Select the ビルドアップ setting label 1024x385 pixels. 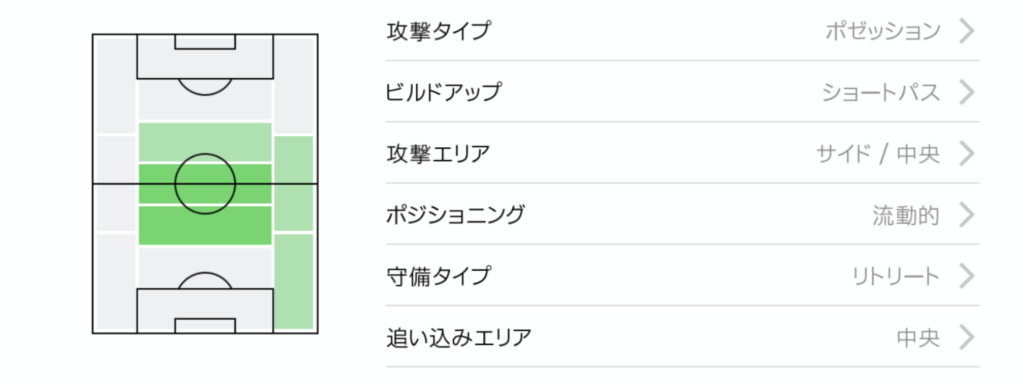(x=443, y=92)
